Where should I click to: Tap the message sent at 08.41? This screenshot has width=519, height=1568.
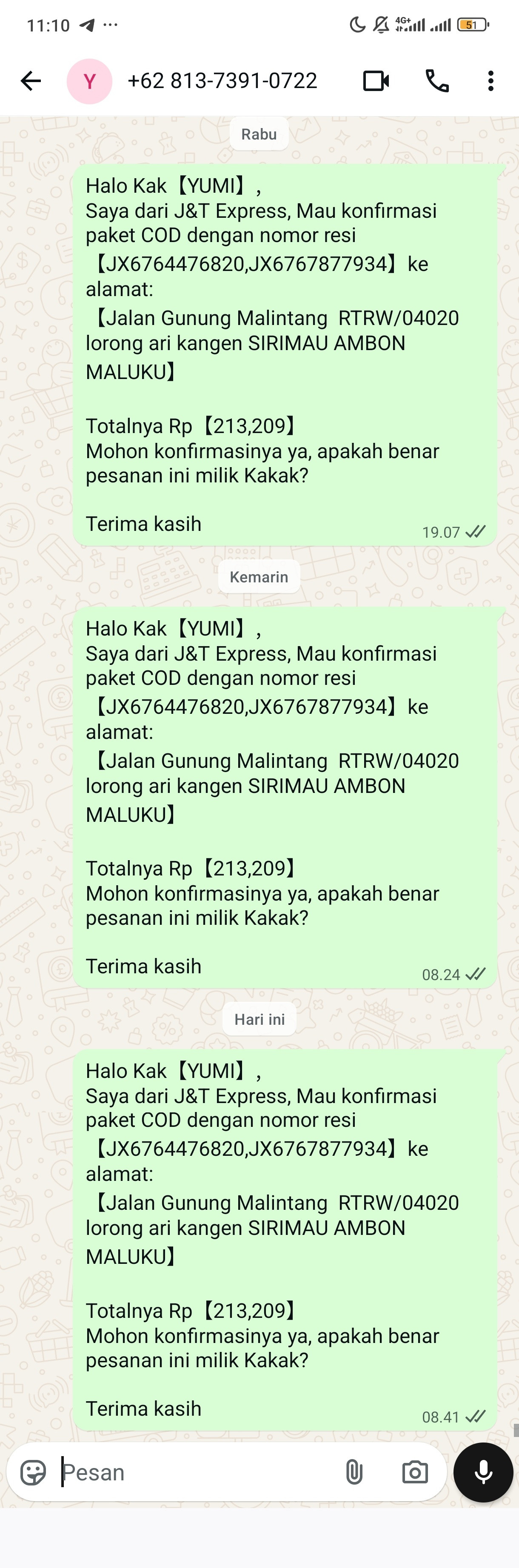(x=285, y=1240)
